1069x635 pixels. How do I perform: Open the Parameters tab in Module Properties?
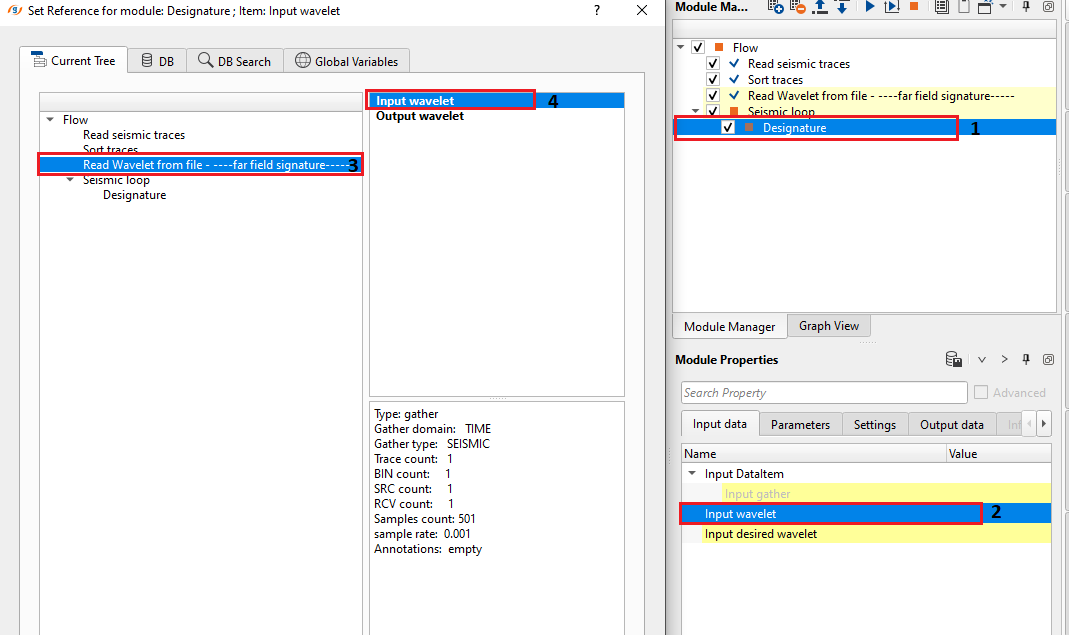point(800,425)
